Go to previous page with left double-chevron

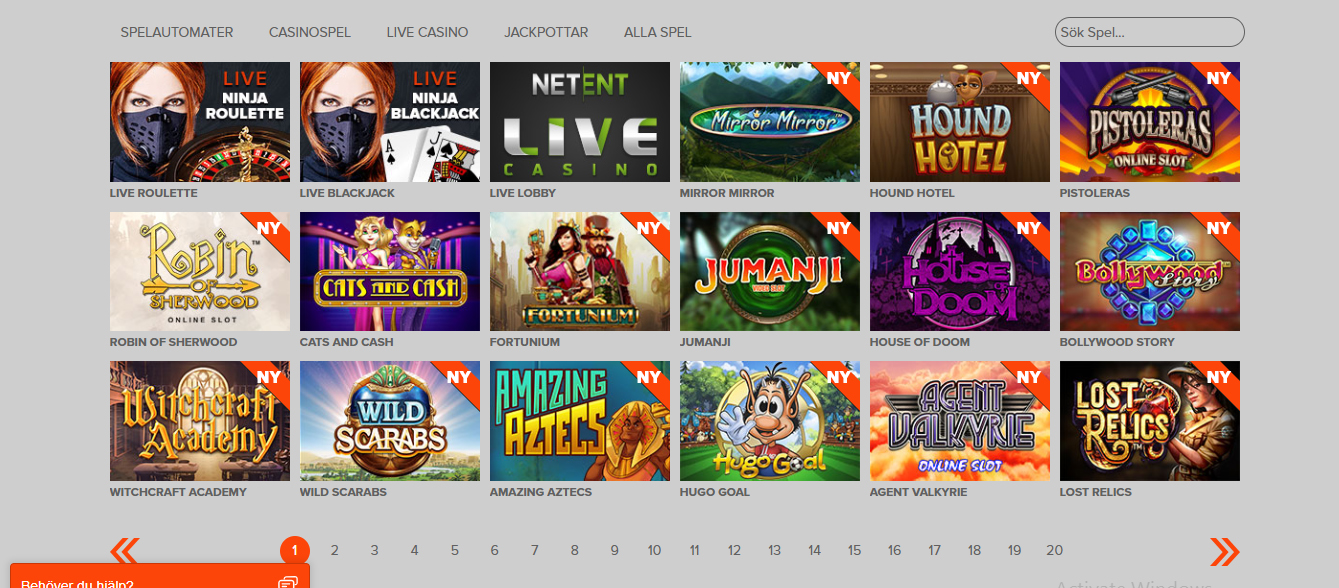tap(125, 551)
